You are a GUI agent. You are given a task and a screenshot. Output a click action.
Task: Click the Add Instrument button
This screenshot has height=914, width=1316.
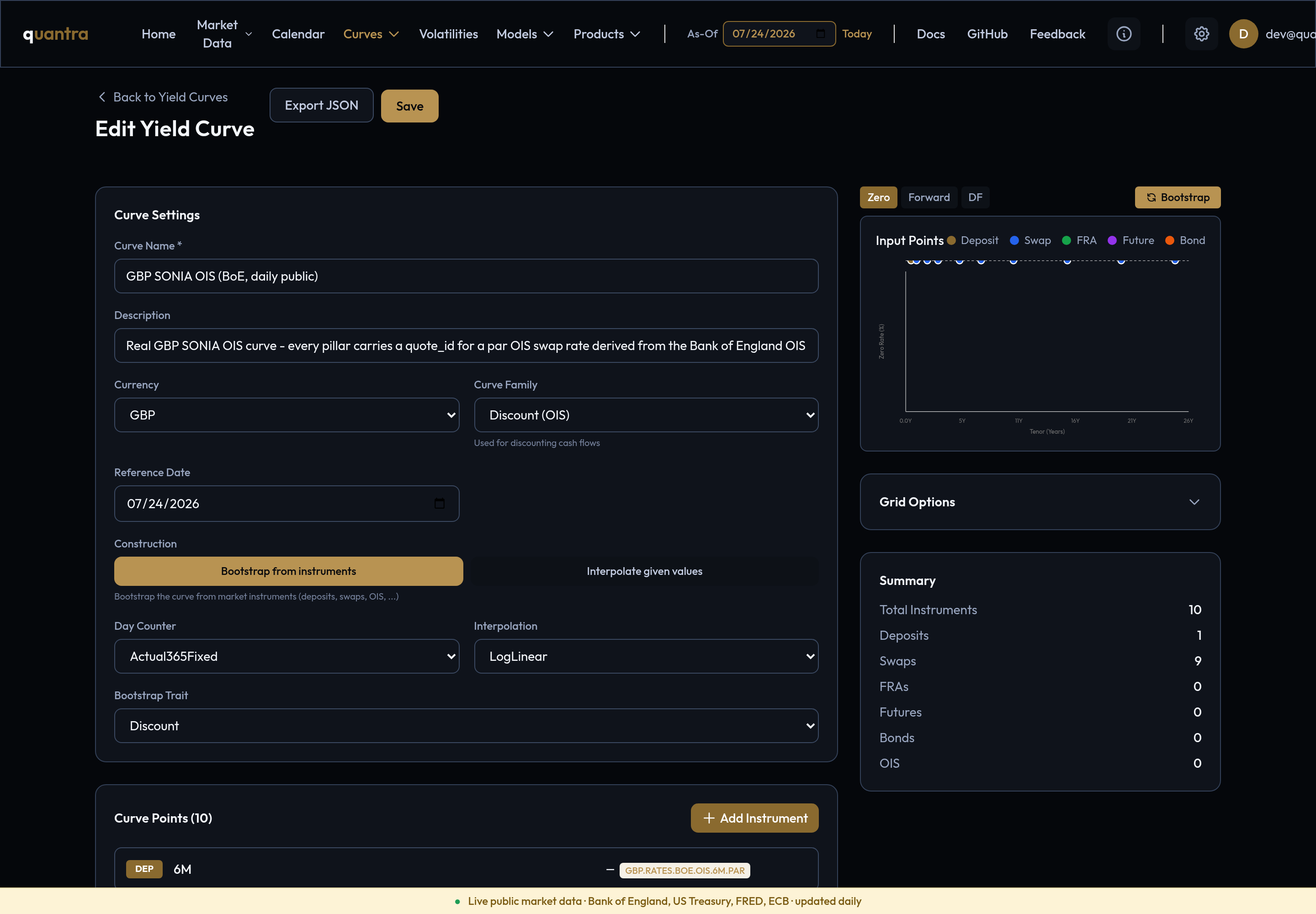coord(754,818)
